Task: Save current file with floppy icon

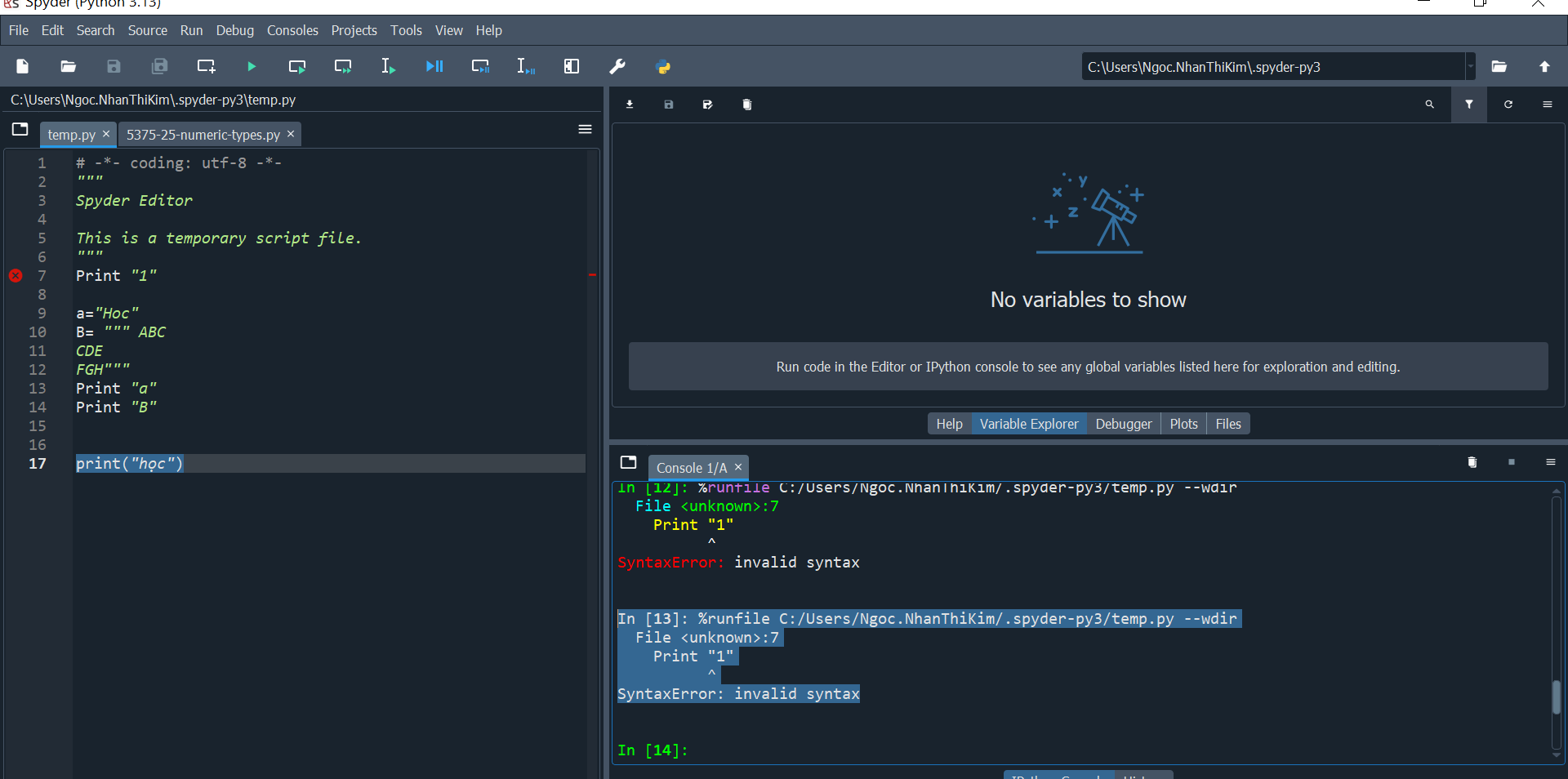Action: pos(114,66)
